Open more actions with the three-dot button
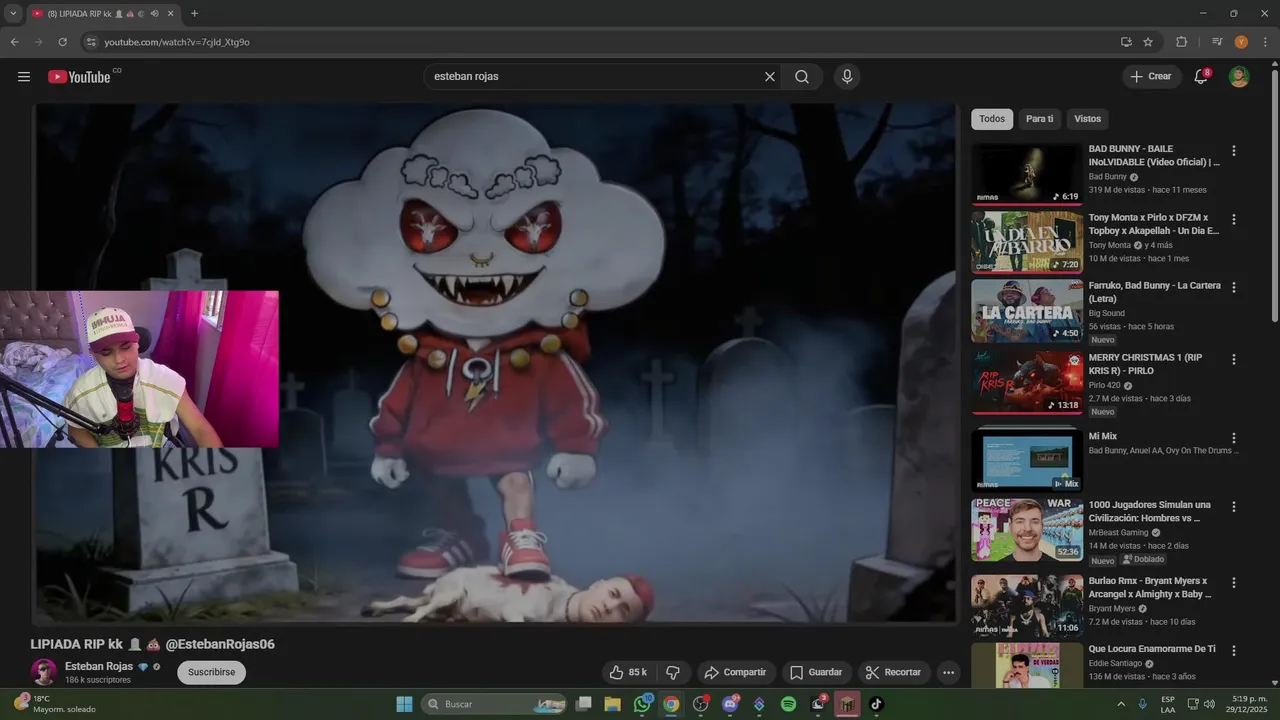 pyautogui.click(x=949, y=672)
